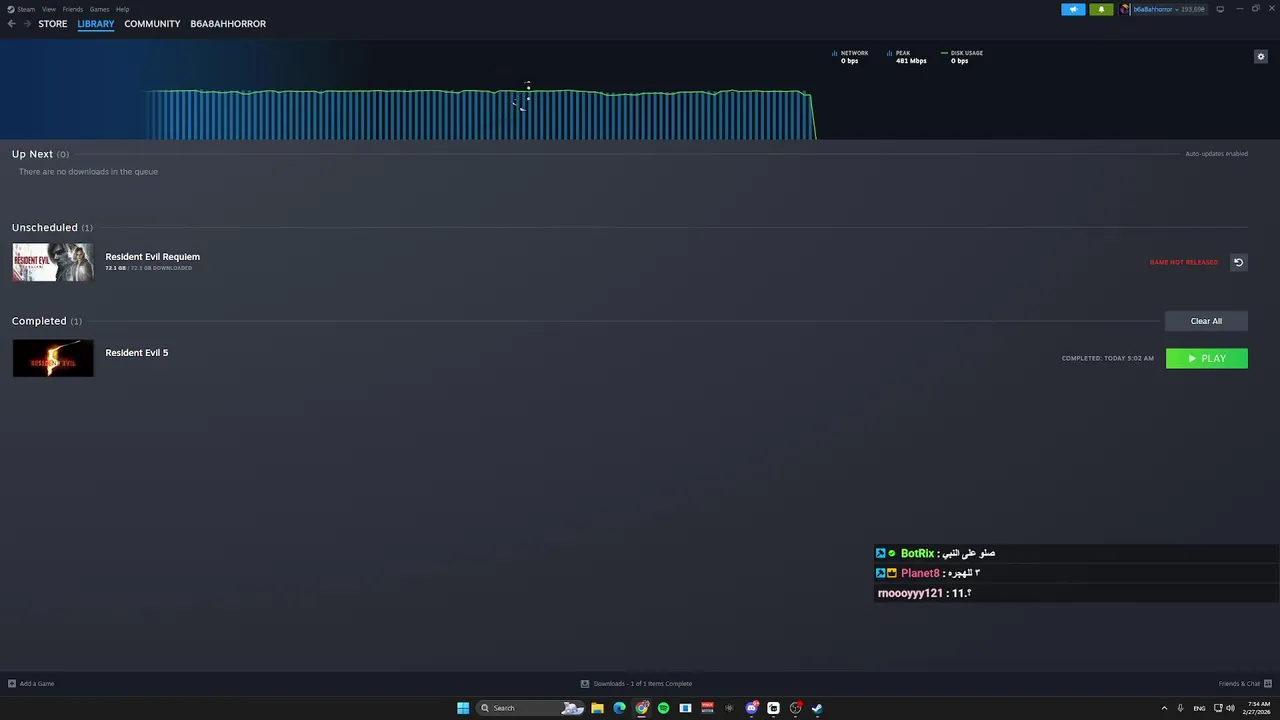Open the system volume icon
This screenshot has height=720, width=1280.
point(1230,708)
